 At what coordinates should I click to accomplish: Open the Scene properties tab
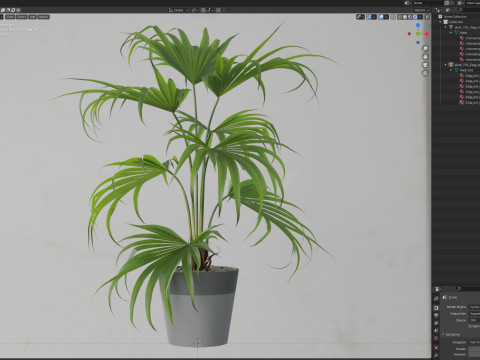click(x=436, y=330)
